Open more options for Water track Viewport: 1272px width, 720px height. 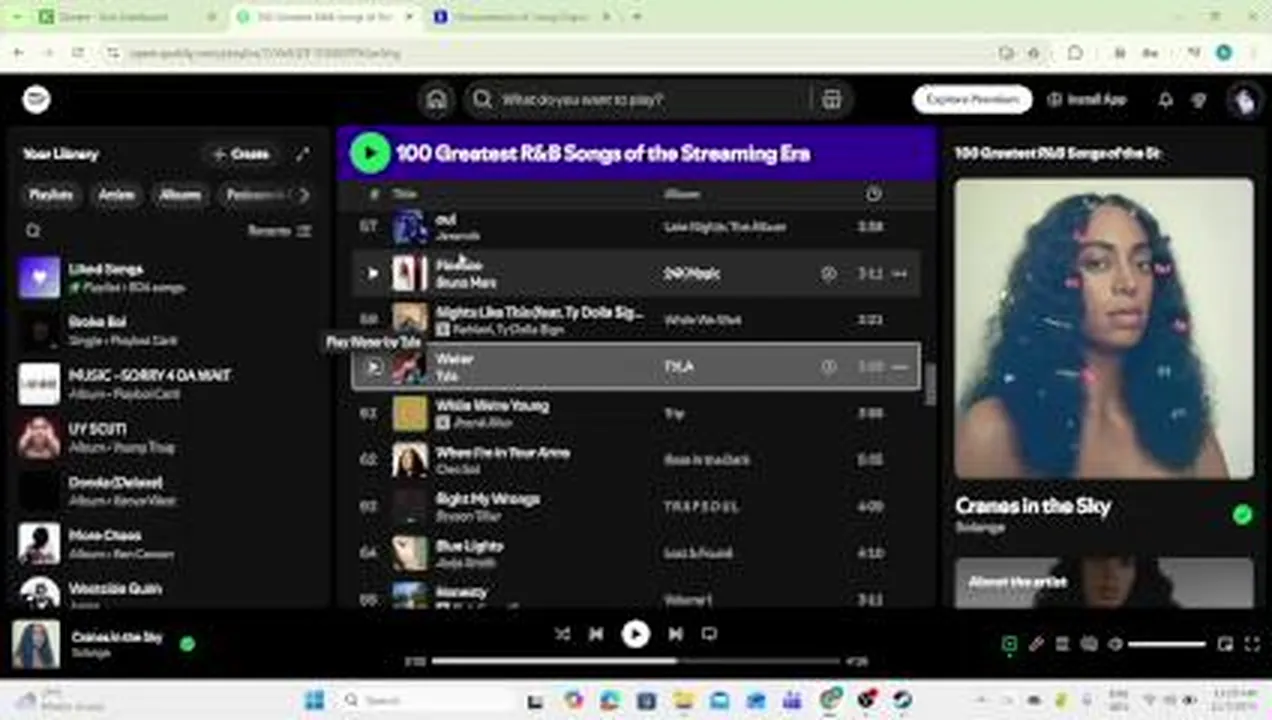(x=899, y=367)
